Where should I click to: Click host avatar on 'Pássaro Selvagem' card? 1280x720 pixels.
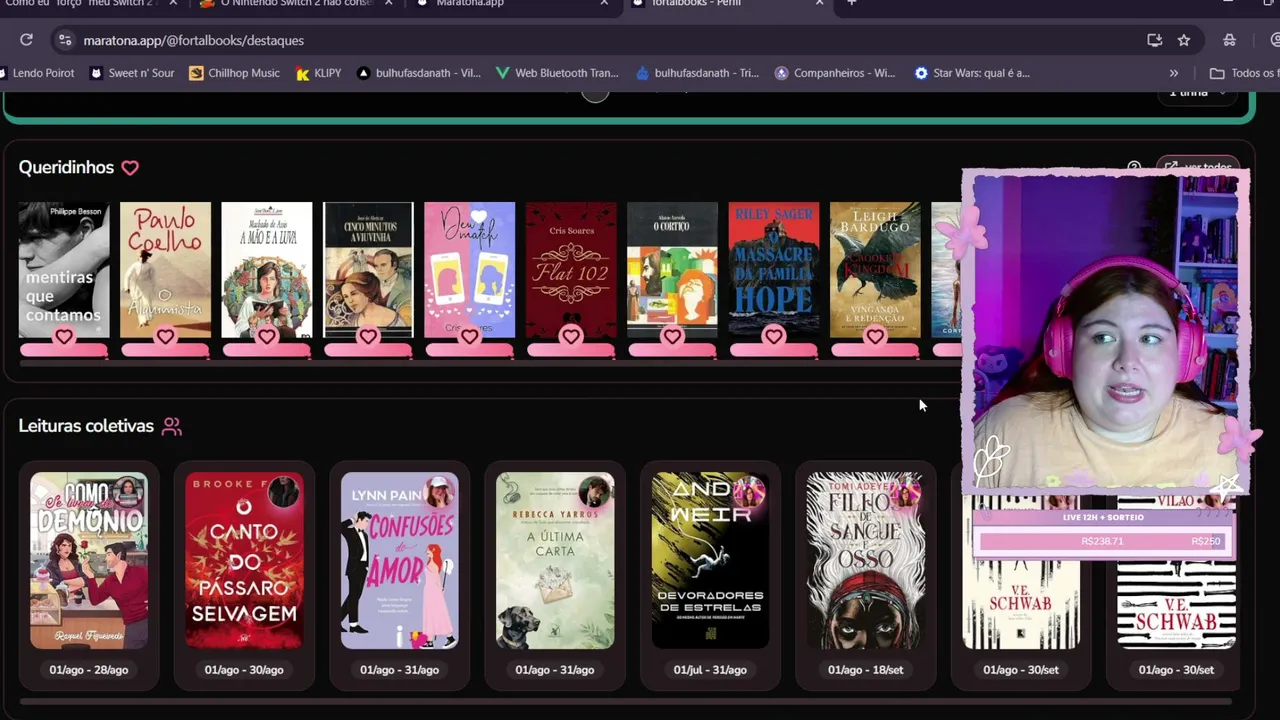click(283, 492)
